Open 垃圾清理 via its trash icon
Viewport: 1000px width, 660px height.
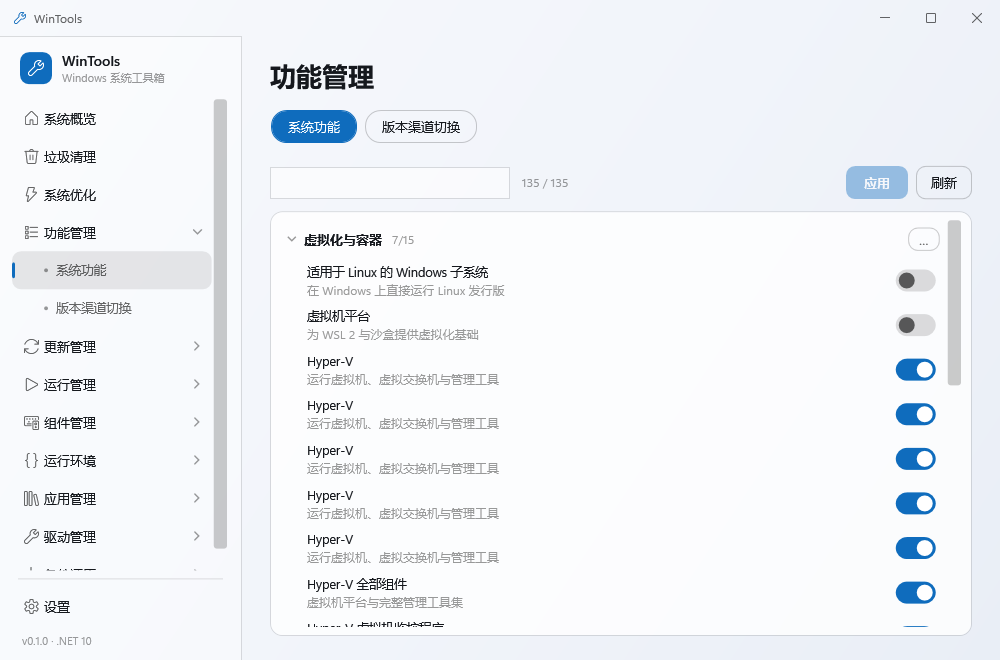click(x=31, y=157)
